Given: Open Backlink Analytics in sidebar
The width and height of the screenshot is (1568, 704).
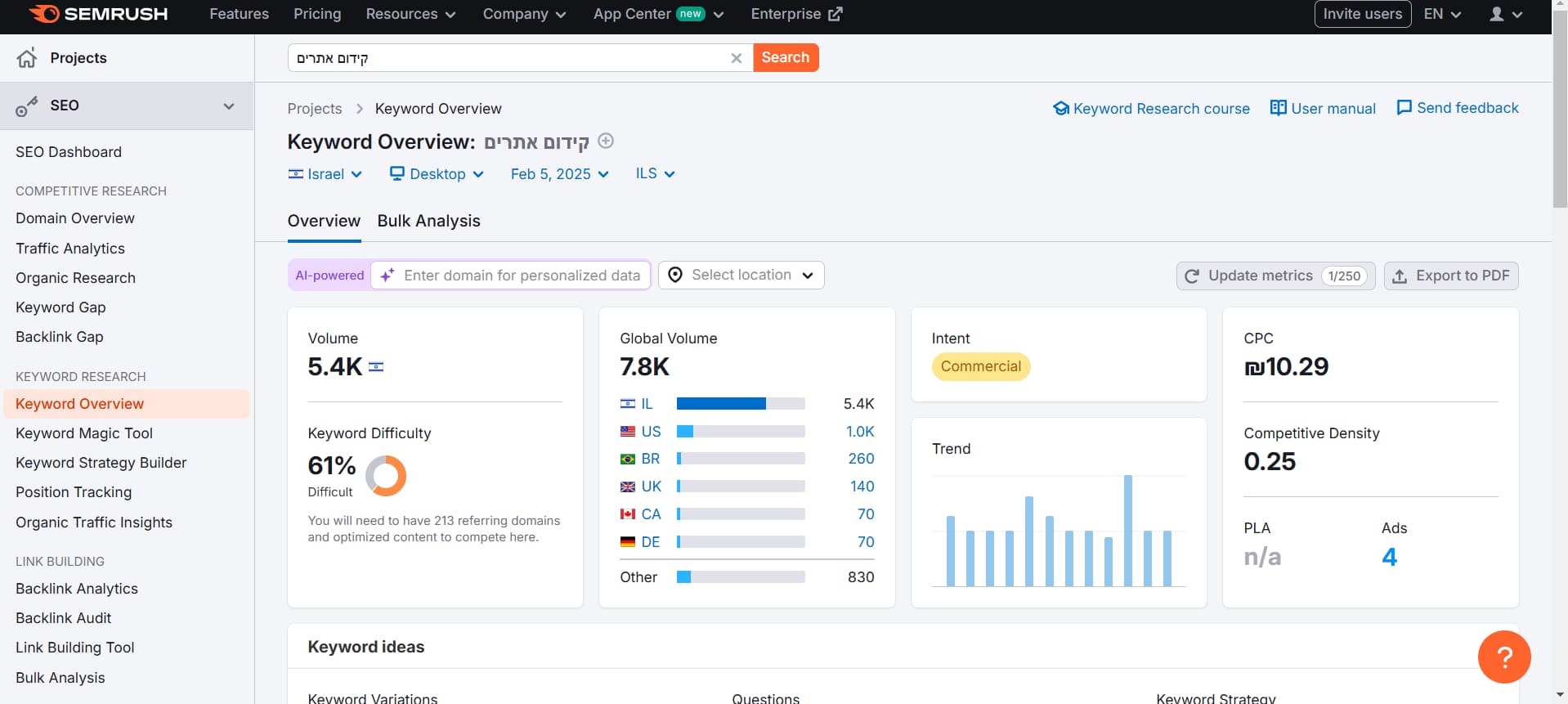Looking at the screenshot, I should [77, 589].
